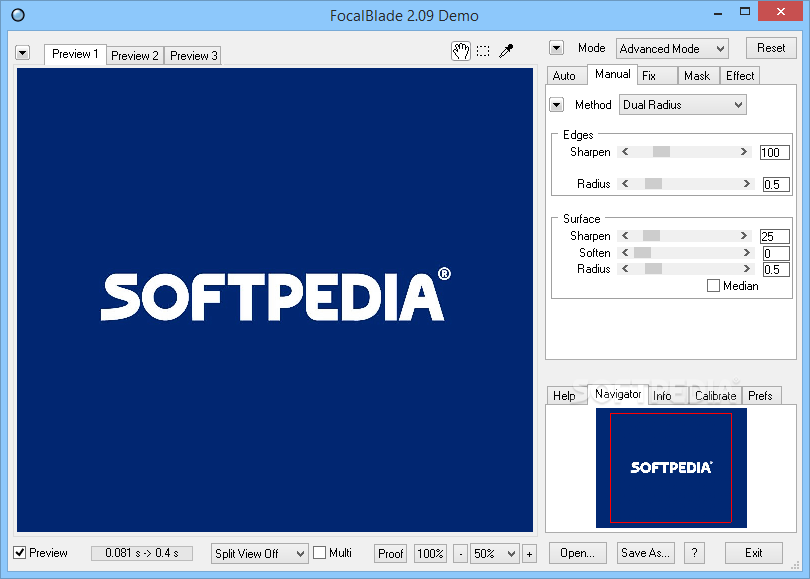The image size is (810, 579).
Task: Open the arrow menu beside Method
Action: (556, 105)
